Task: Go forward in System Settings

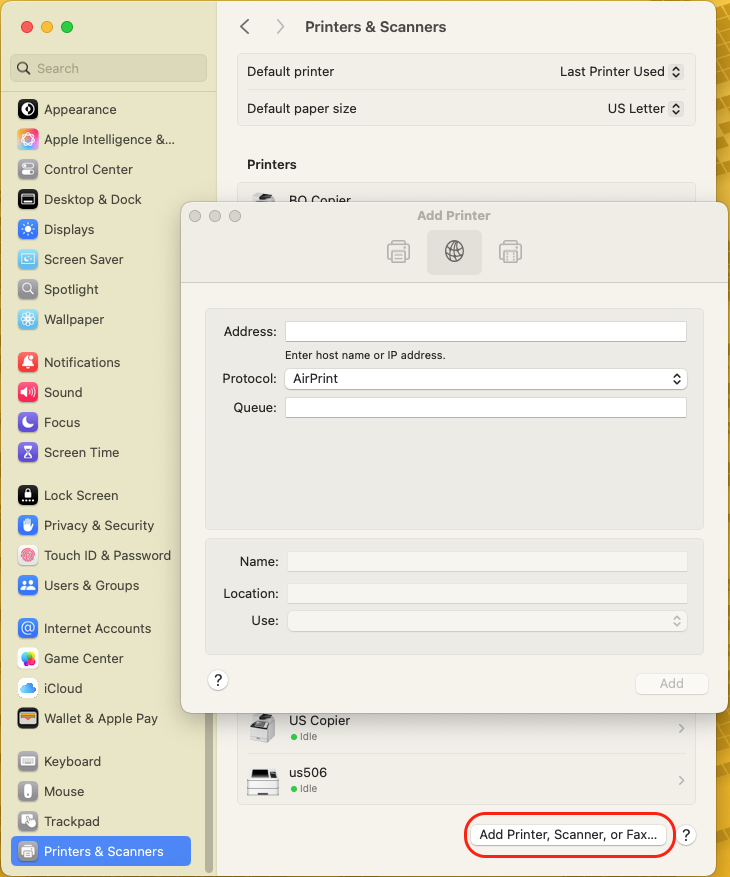Action: (x=280, y=26)
